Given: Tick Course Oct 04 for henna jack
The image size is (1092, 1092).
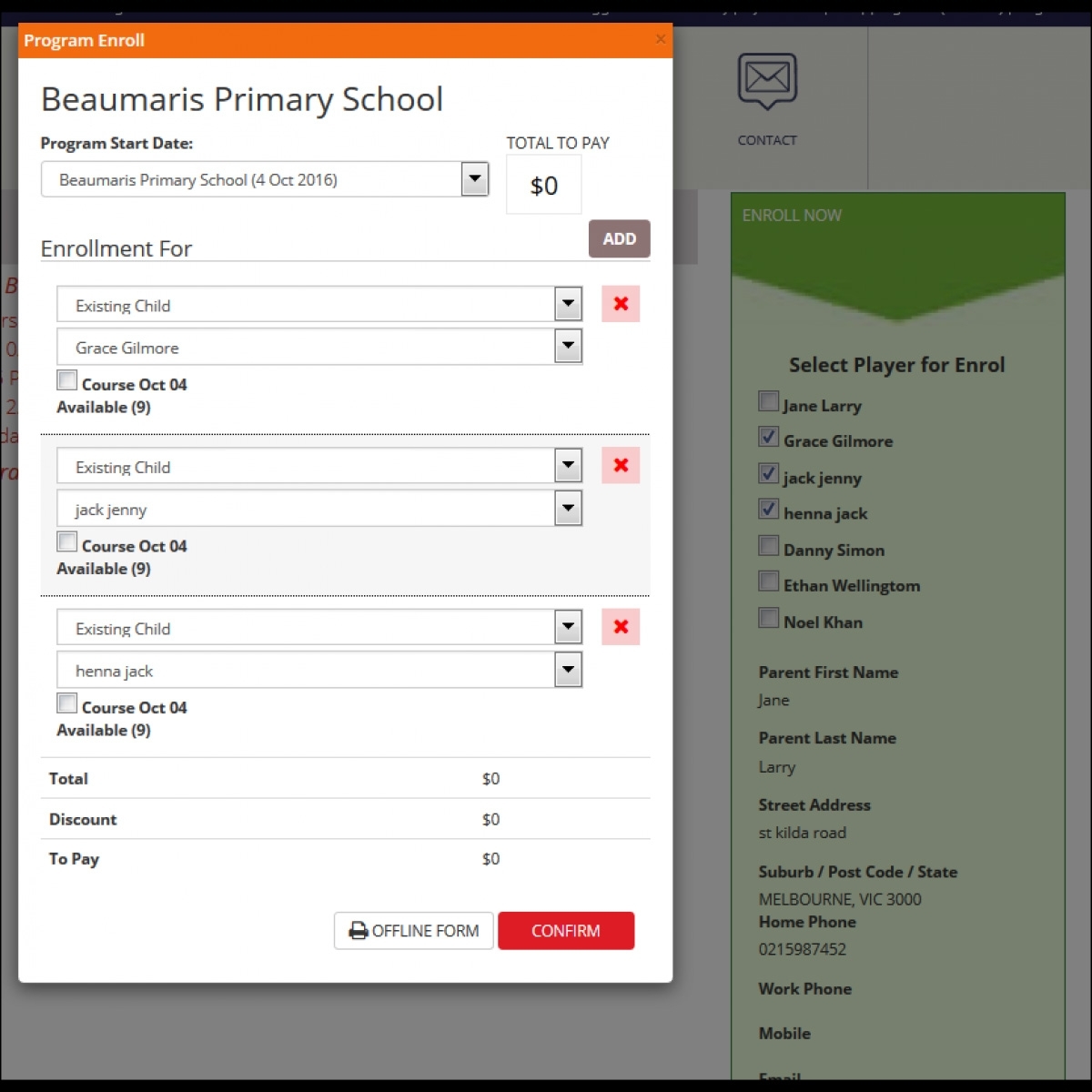Looking at the screenshot, I should tap(67, 703).
